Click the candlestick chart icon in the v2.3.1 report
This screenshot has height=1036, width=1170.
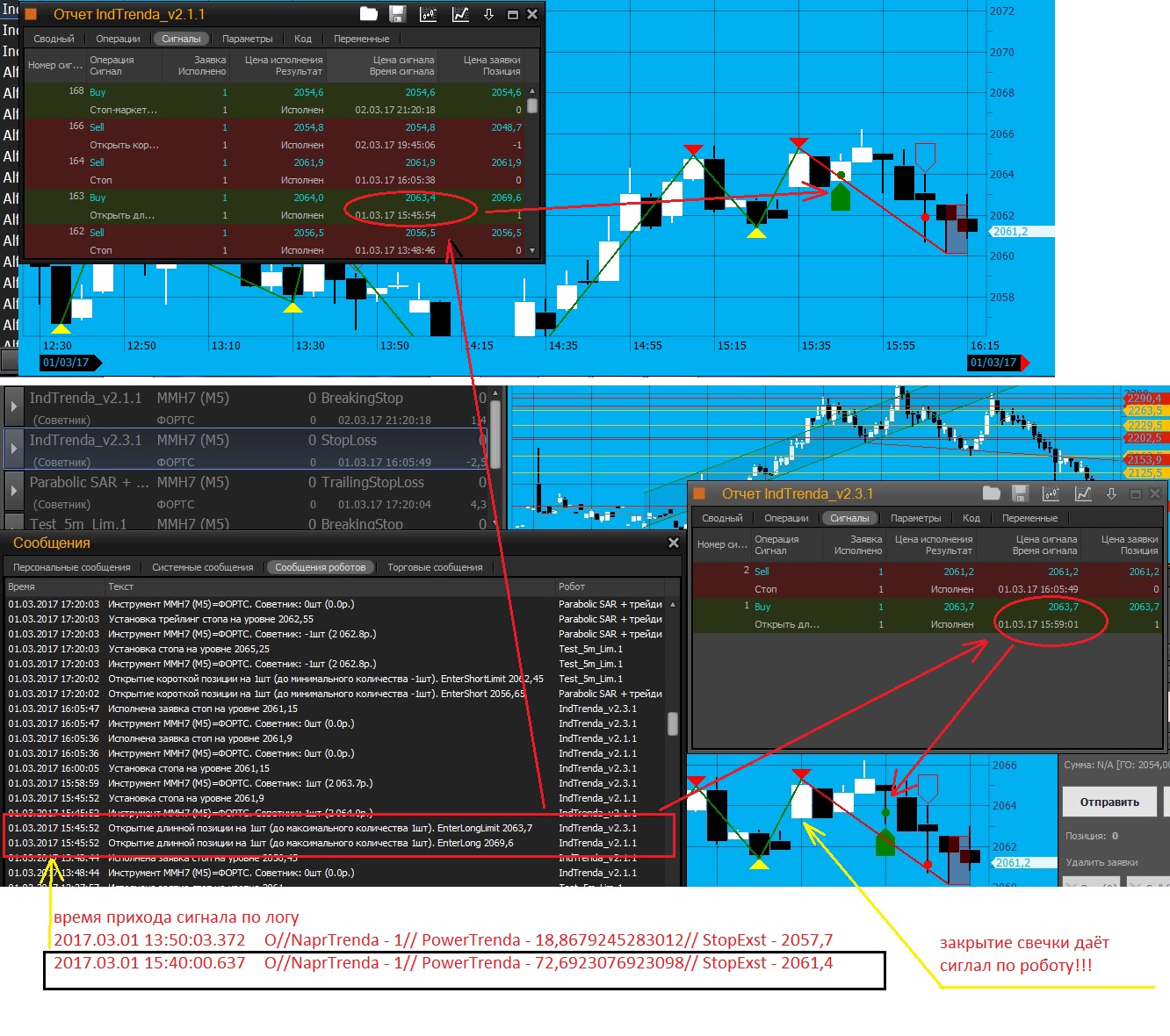(1051, 493)
